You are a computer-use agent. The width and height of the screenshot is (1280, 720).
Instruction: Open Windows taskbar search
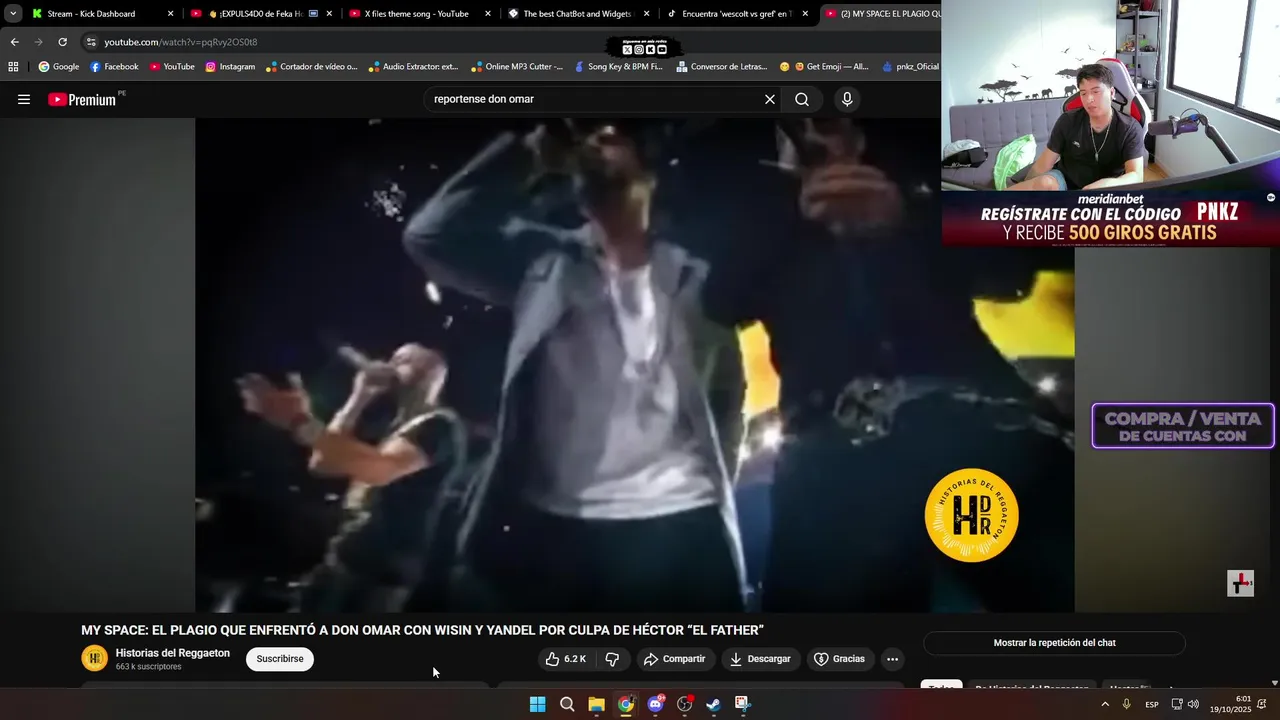pyautogui.click(x=567, y=704)
